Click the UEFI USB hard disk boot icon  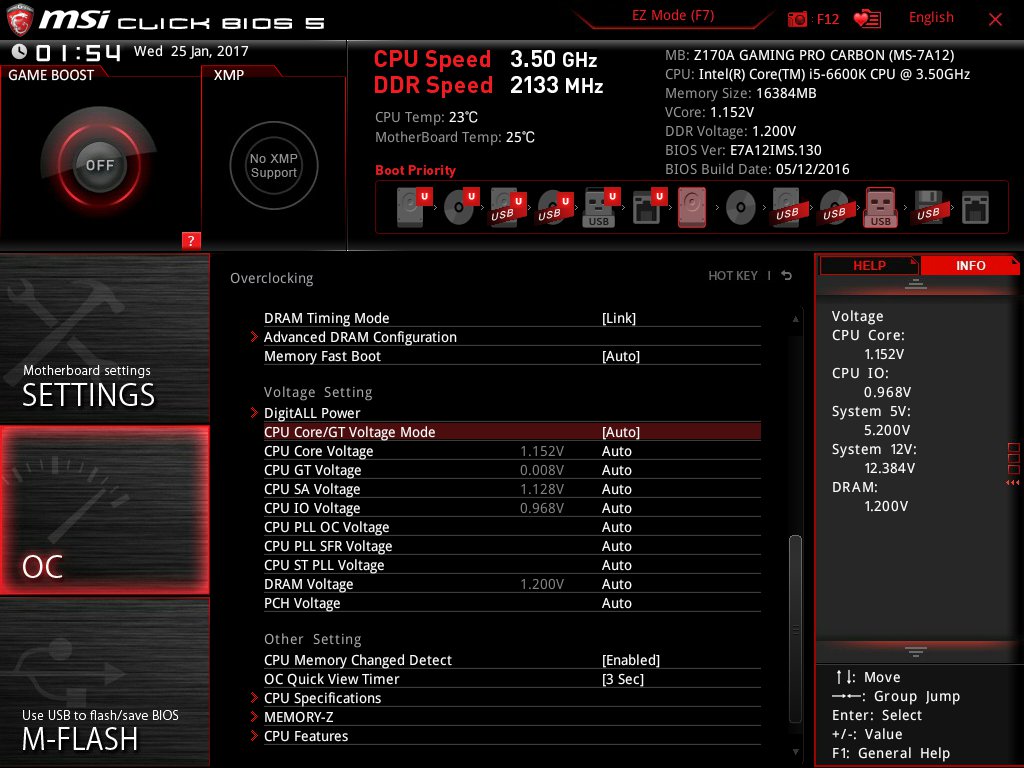click(507, 207)
